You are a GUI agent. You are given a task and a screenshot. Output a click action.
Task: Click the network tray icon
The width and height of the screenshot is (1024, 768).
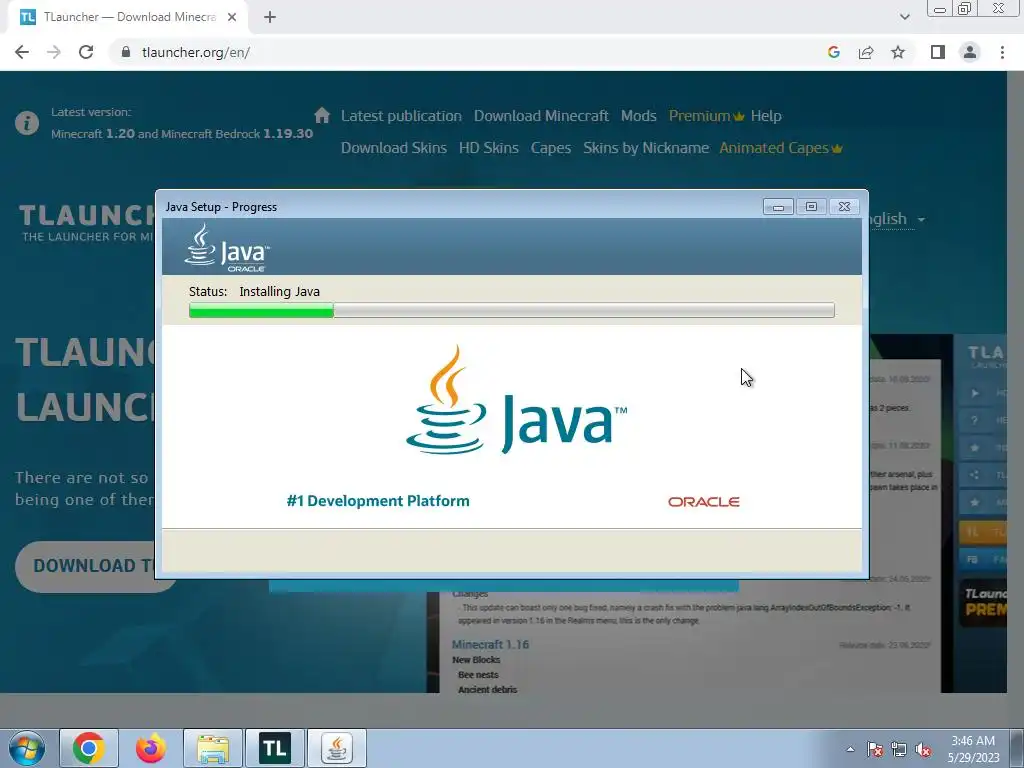click(x=899, y=749)
